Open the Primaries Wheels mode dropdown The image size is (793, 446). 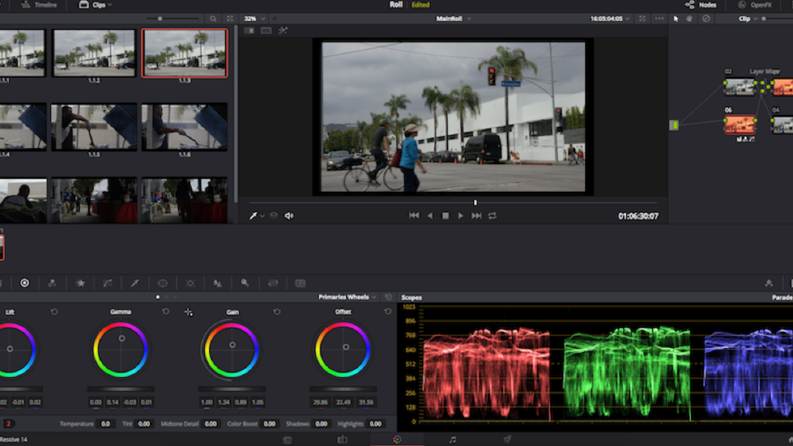[x=347, y=297]
